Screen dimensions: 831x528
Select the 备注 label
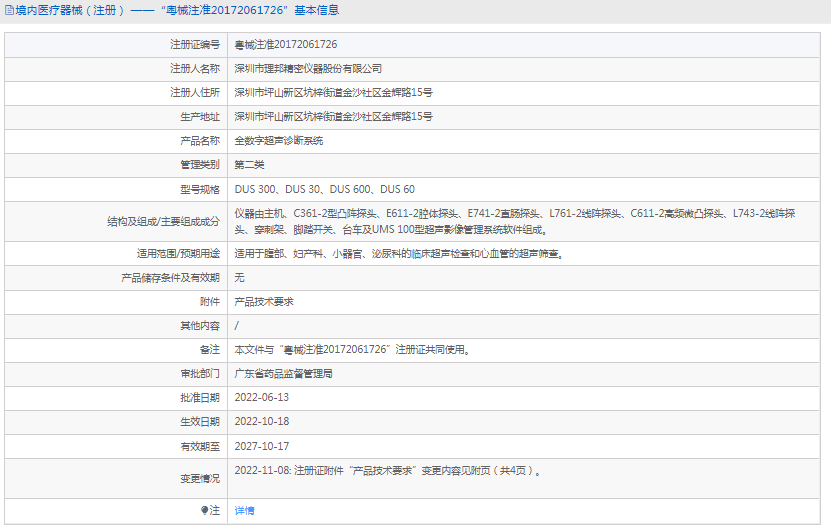210,349
